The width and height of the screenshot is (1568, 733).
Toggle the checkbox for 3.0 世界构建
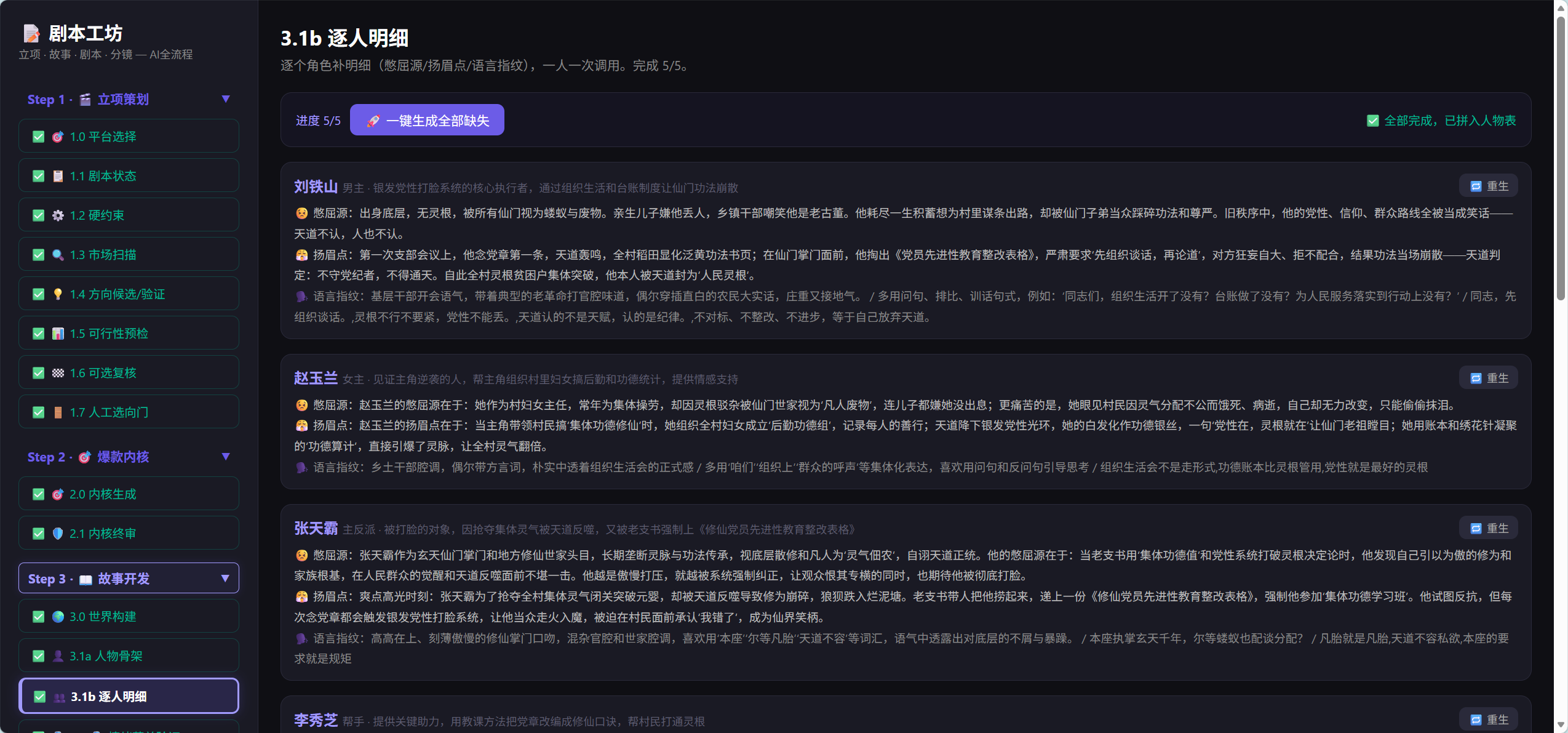[39, 617]
